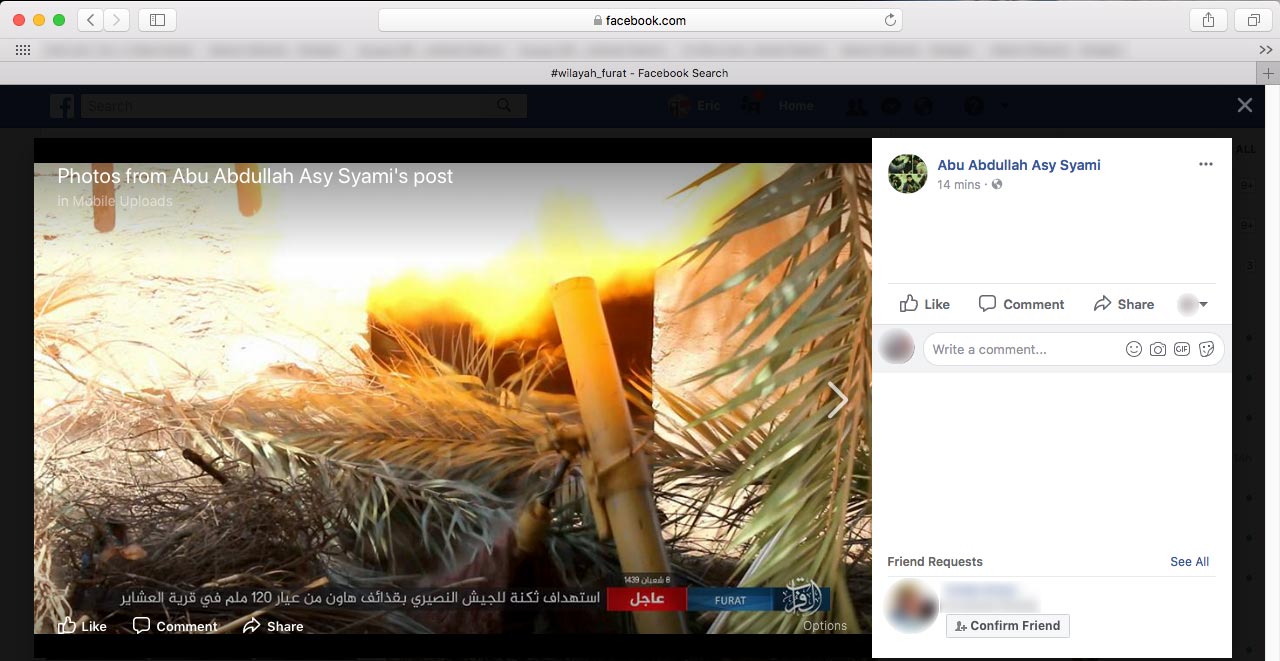The image size is (1280, 661).
Task: Open the three-dot post options menu
Action: click(x=1205, y=165)
